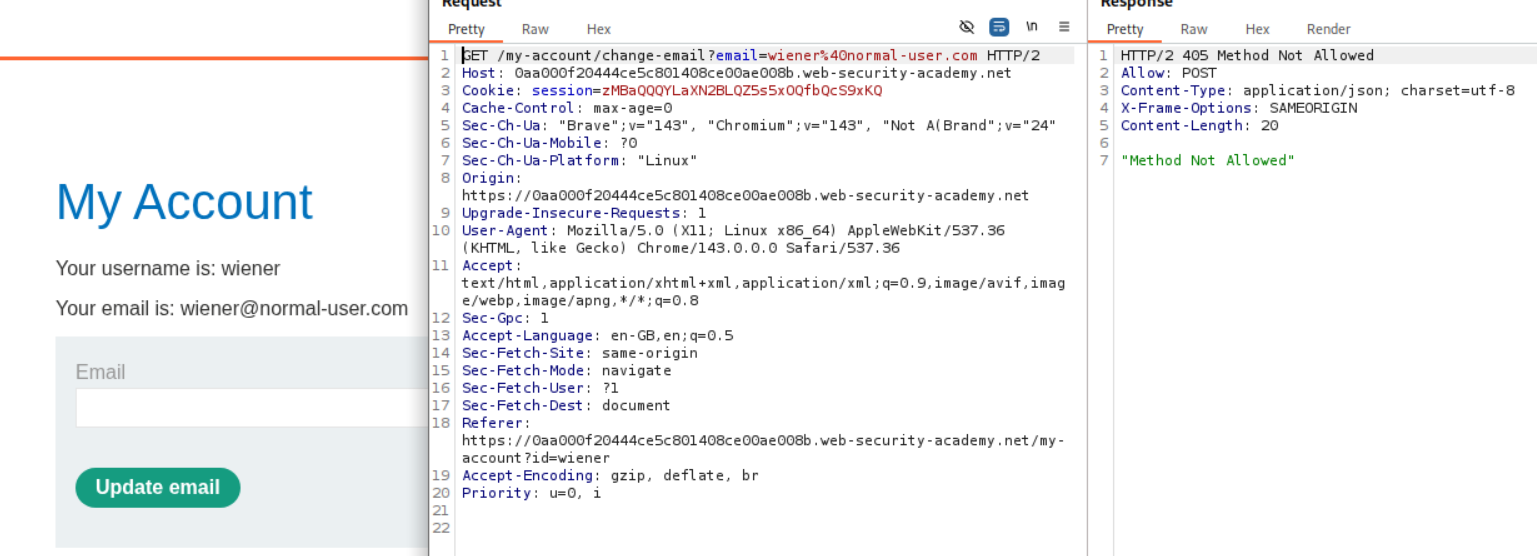Click into the Email input field
Viewport: 1537px width, 556px height.
(252, 408)
